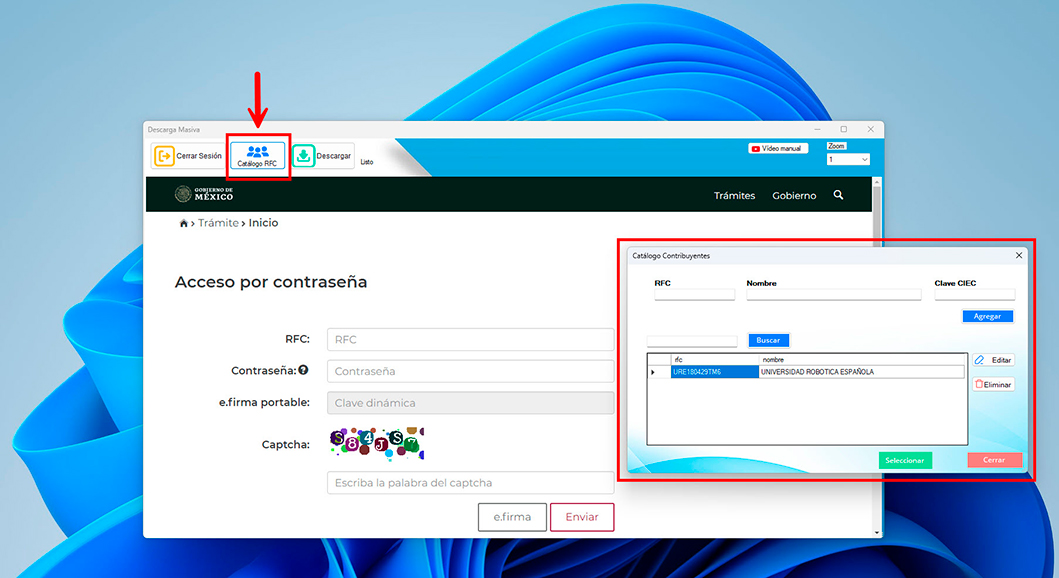Open the Catálogo RFC toolbar icon

257,155
